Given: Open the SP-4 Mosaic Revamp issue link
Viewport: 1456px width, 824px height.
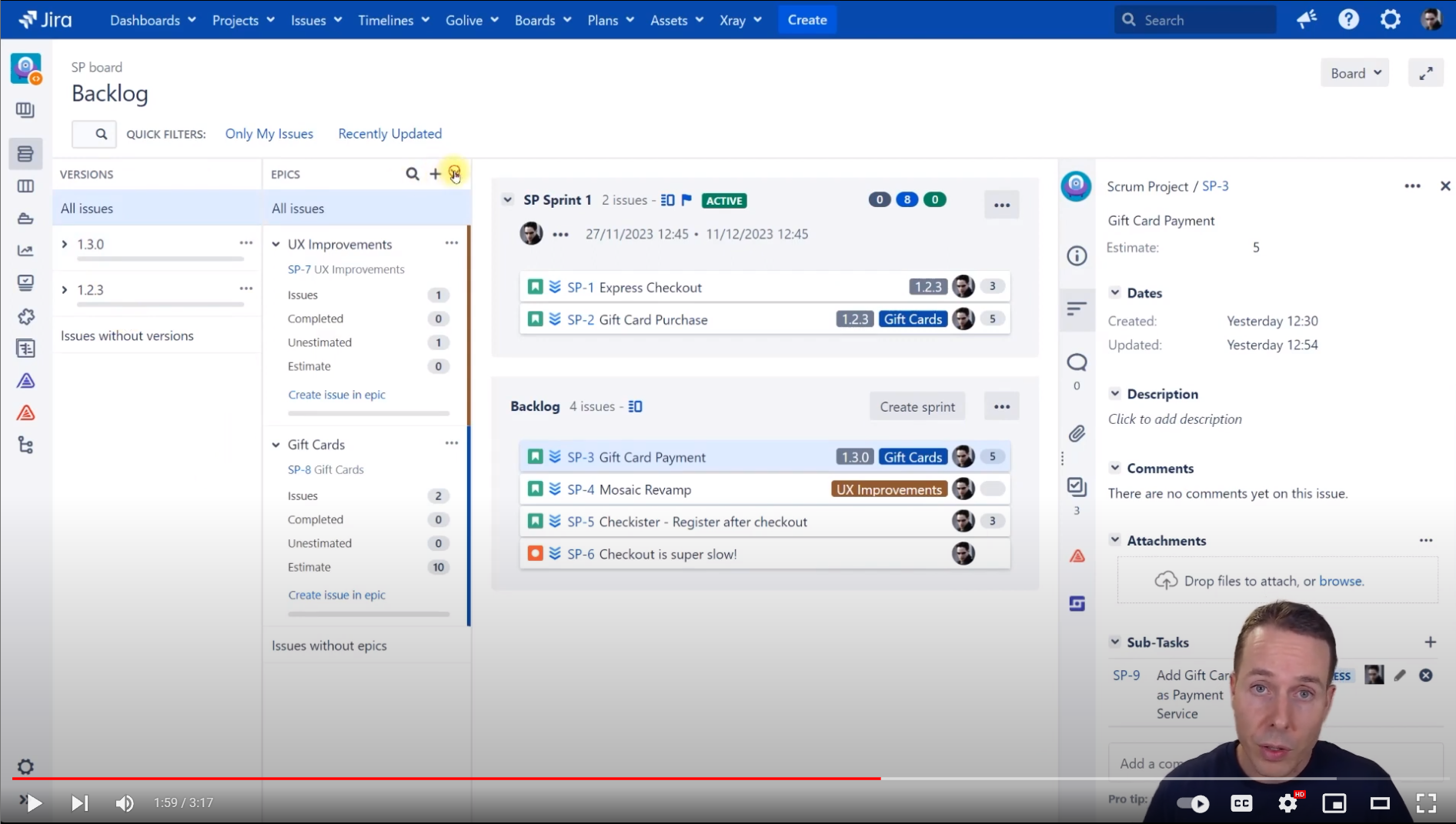Looking at the screenshot, I should (581, 489).
